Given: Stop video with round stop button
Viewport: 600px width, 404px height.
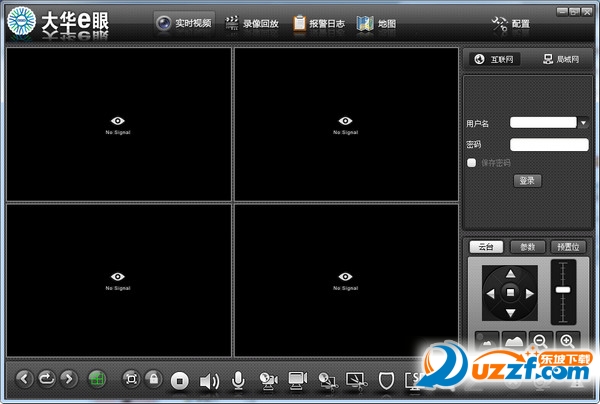Looking at the screenshot, I should pyautogui.click(x=179, y=381).
